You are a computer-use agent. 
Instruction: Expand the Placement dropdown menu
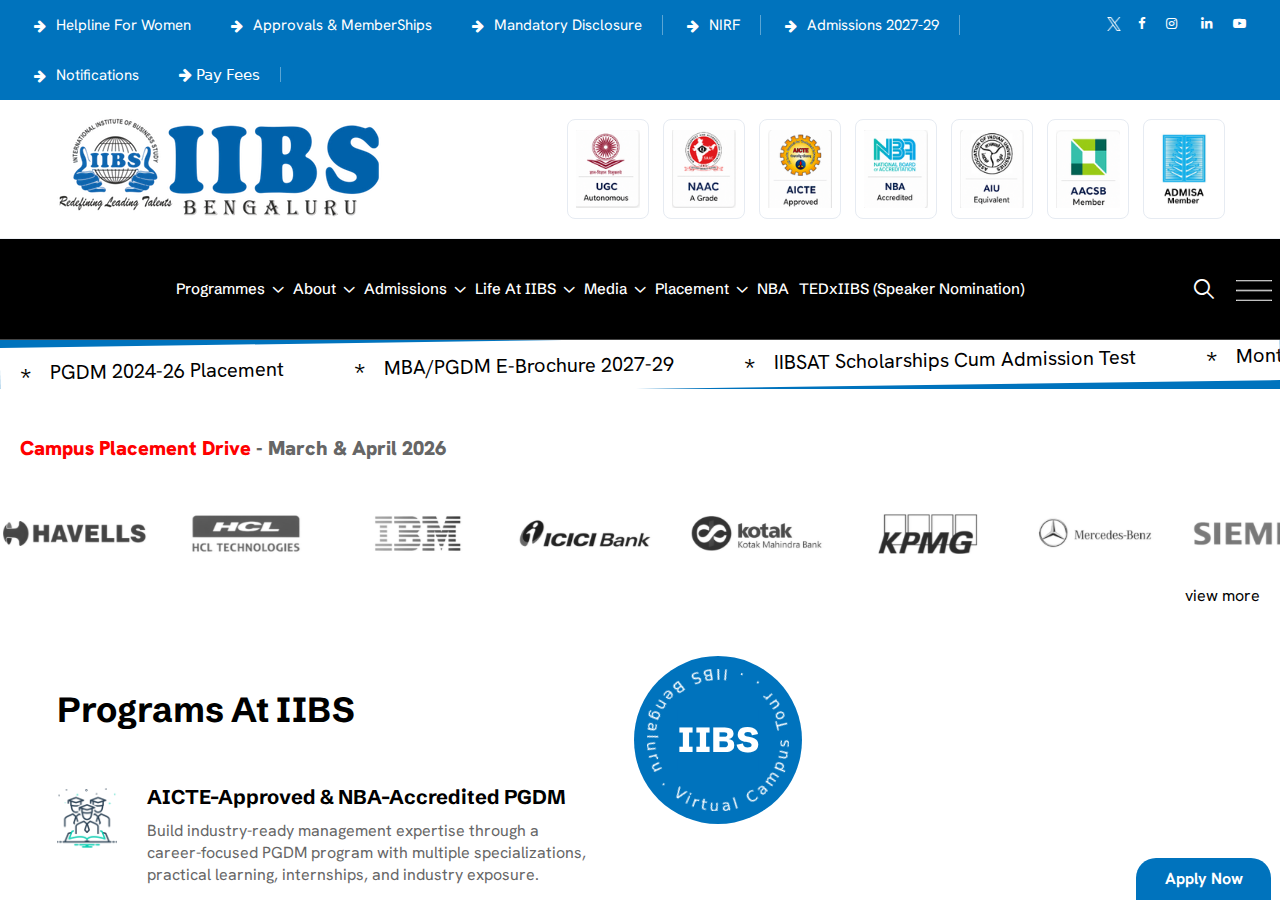tap(701, 289)
